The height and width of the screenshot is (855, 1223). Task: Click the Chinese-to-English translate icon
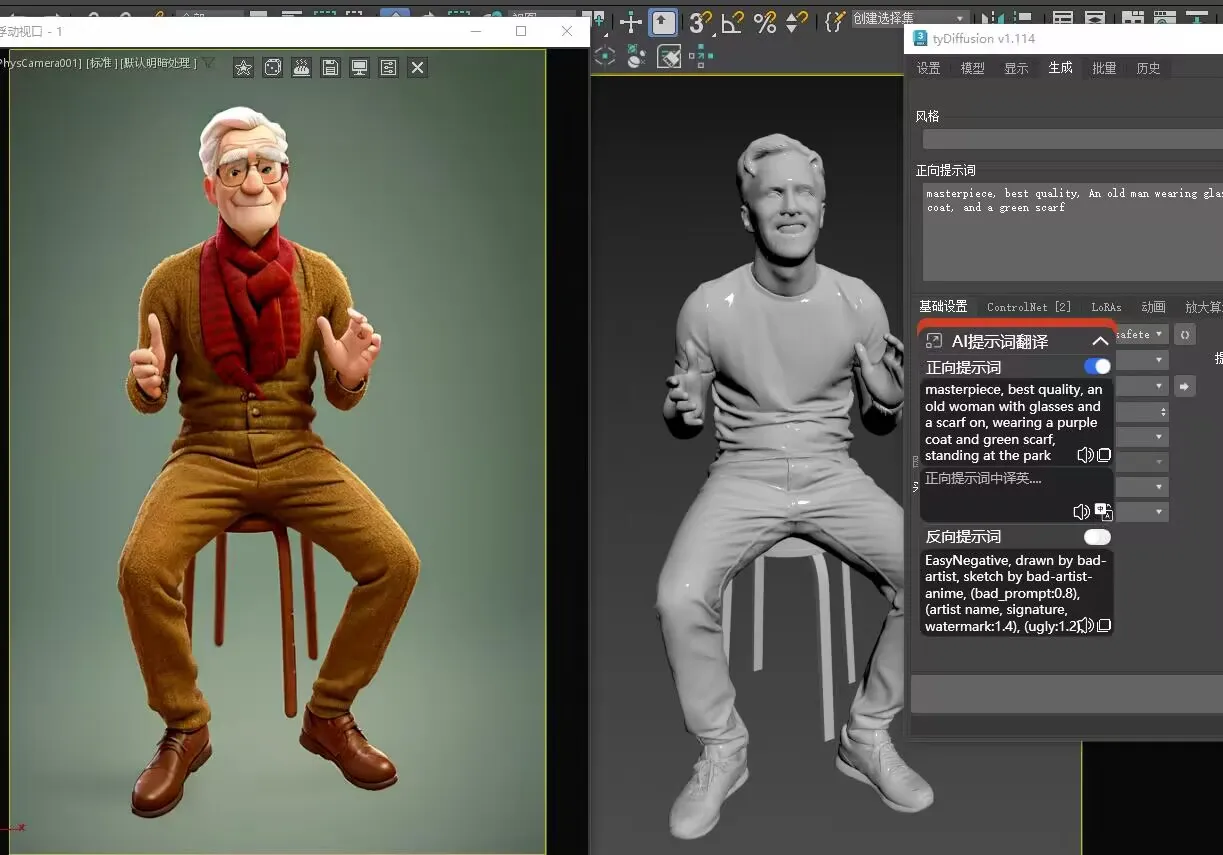pos(1104,512)
